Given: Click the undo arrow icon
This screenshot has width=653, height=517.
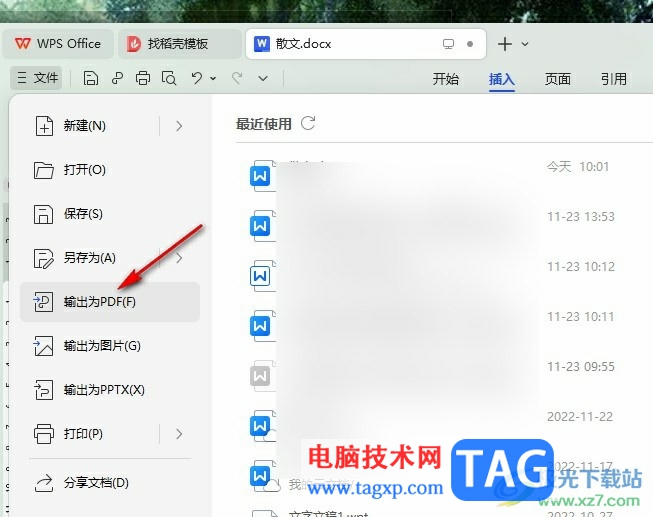Looking at the screenshot, I should (197, 78).
